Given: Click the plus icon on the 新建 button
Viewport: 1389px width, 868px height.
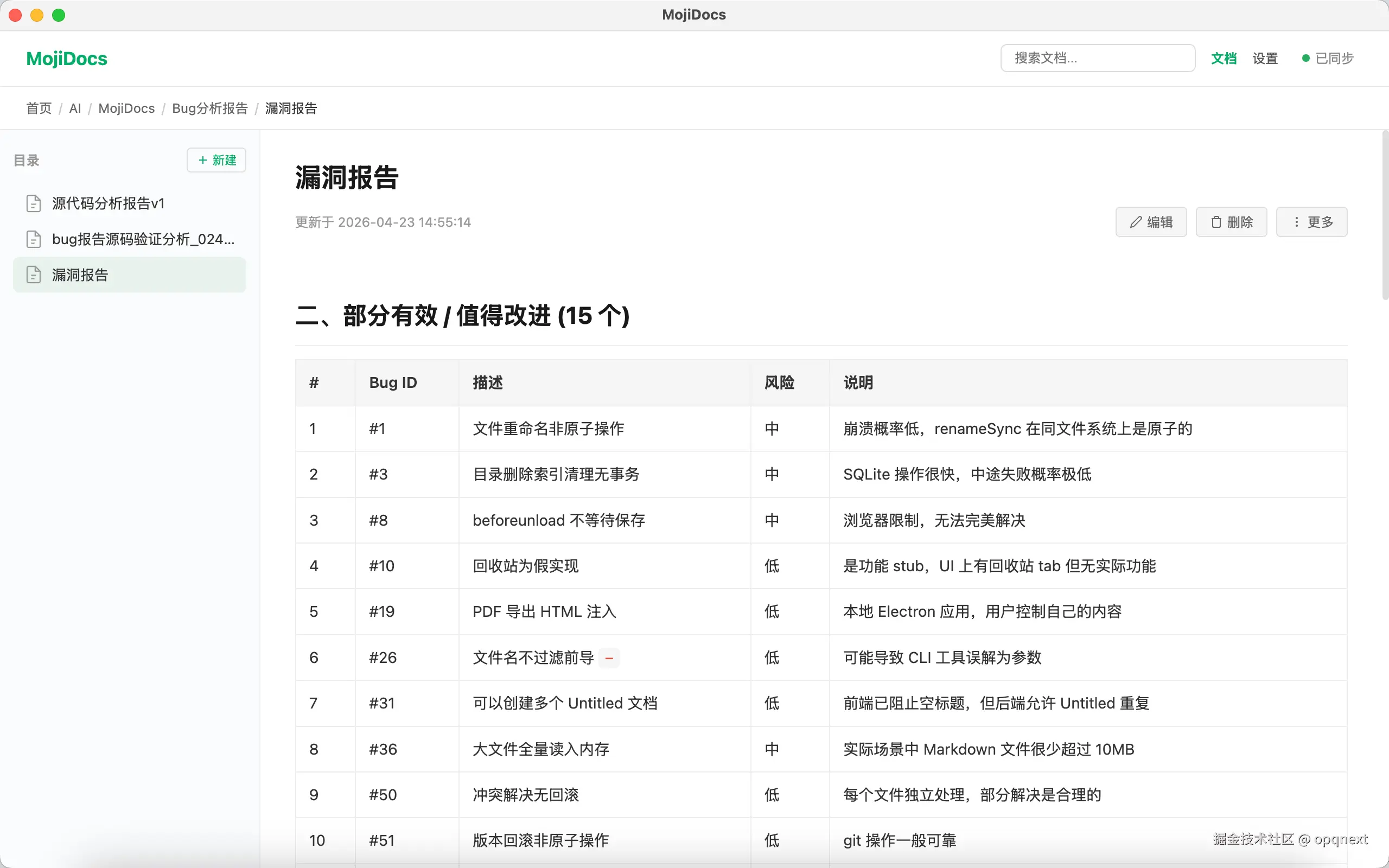Looking at the screenshot, I should (x=202, y=160).
